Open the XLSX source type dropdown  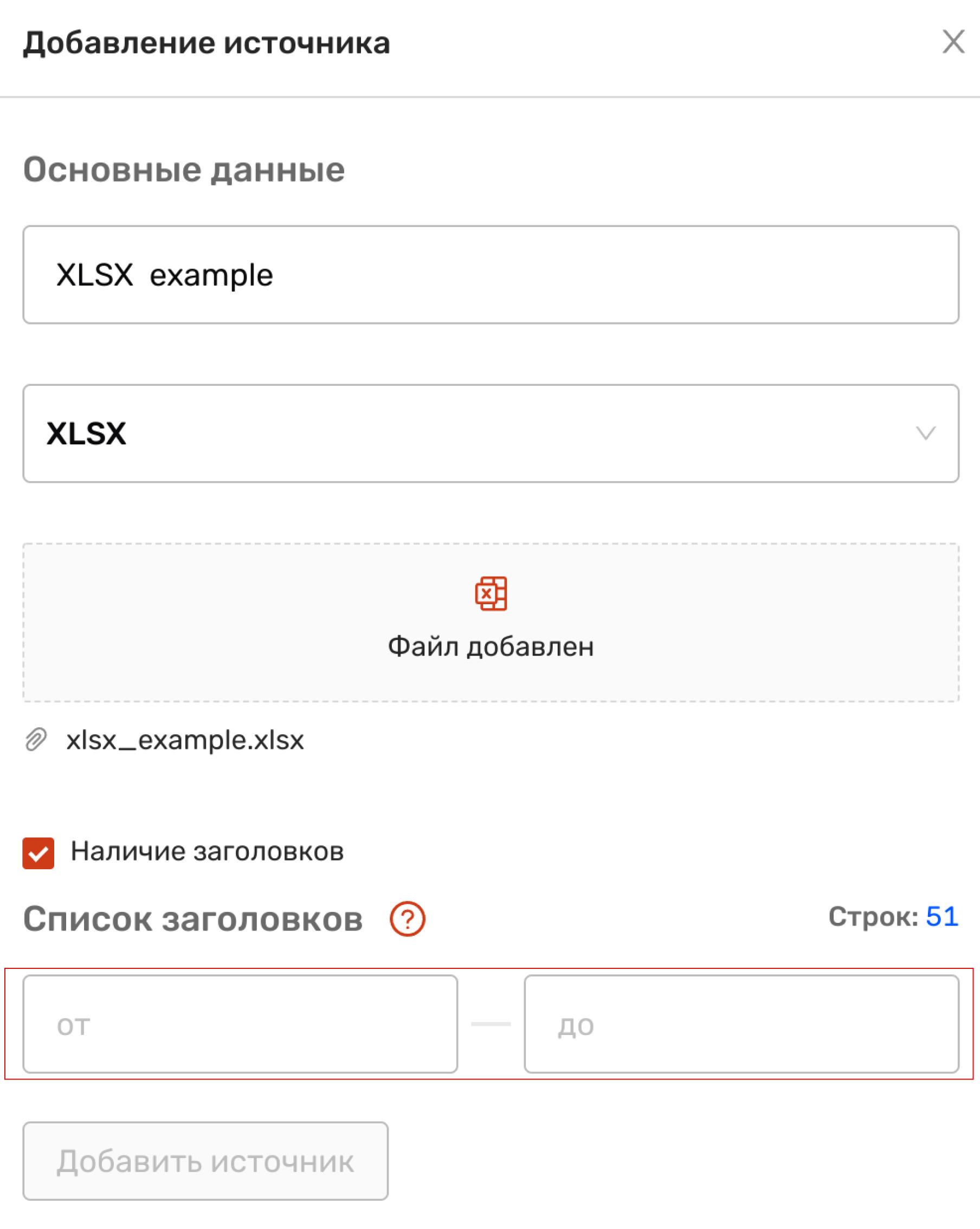(x=491, y=433)
